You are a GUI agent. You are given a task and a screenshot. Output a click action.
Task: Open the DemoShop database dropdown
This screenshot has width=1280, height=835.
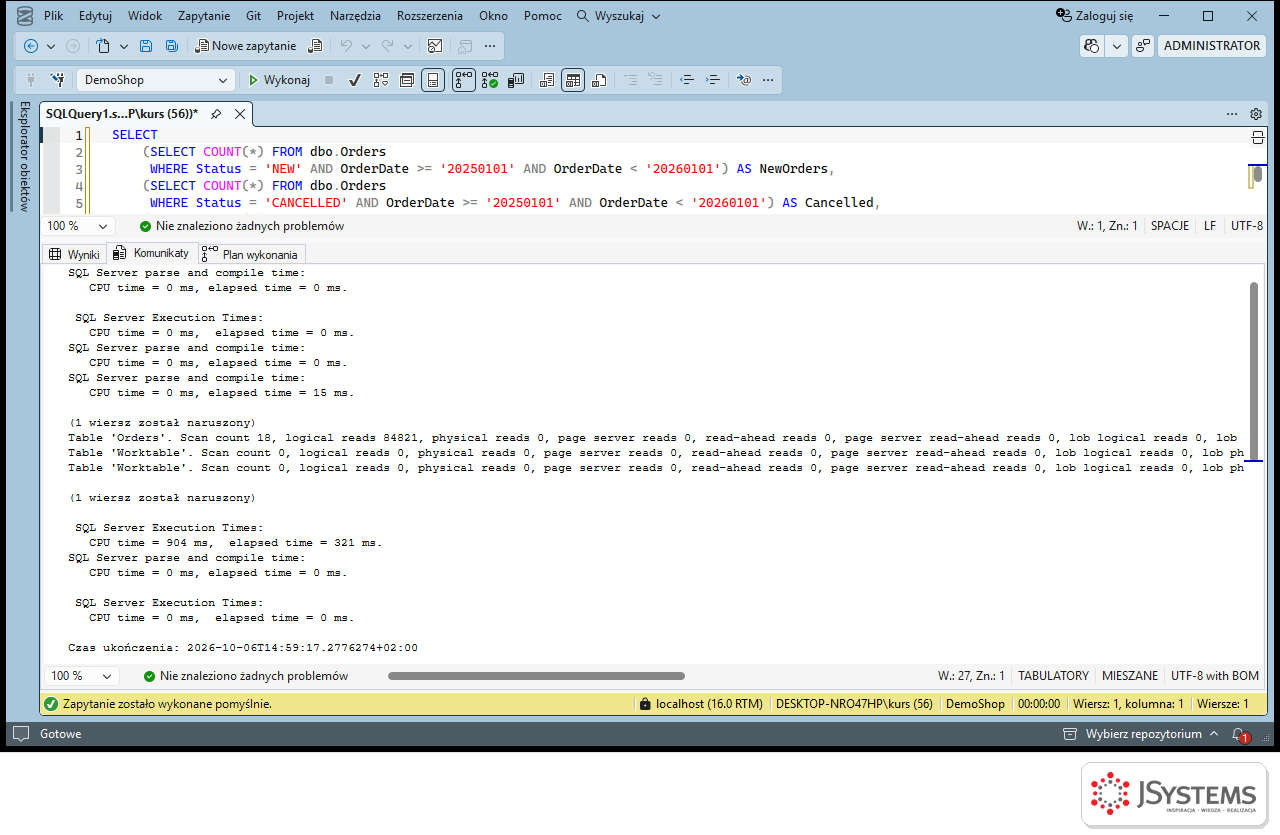[x=155, y=80]
